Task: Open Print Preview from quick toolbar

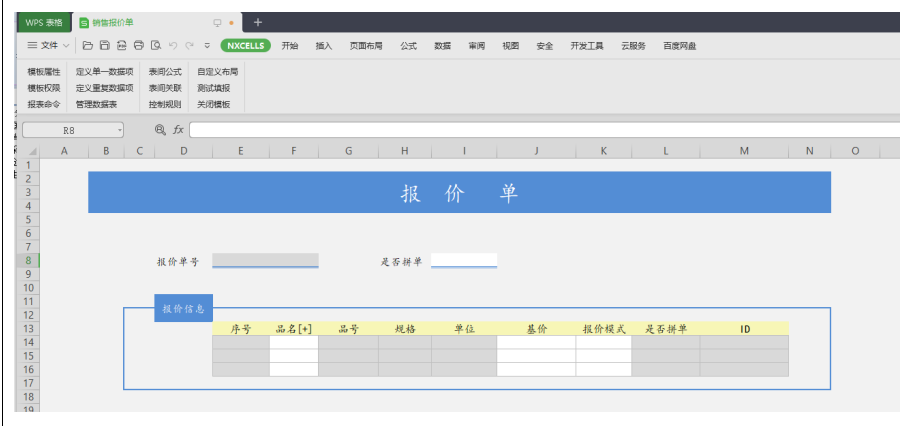Action: coord(155,45)
